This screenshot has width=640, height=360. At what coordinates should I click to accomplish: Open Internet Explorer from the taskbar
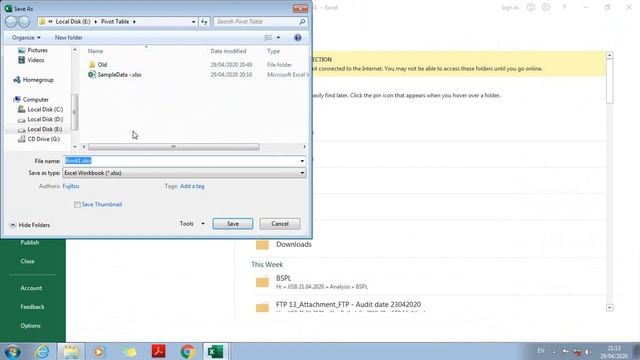42,351
